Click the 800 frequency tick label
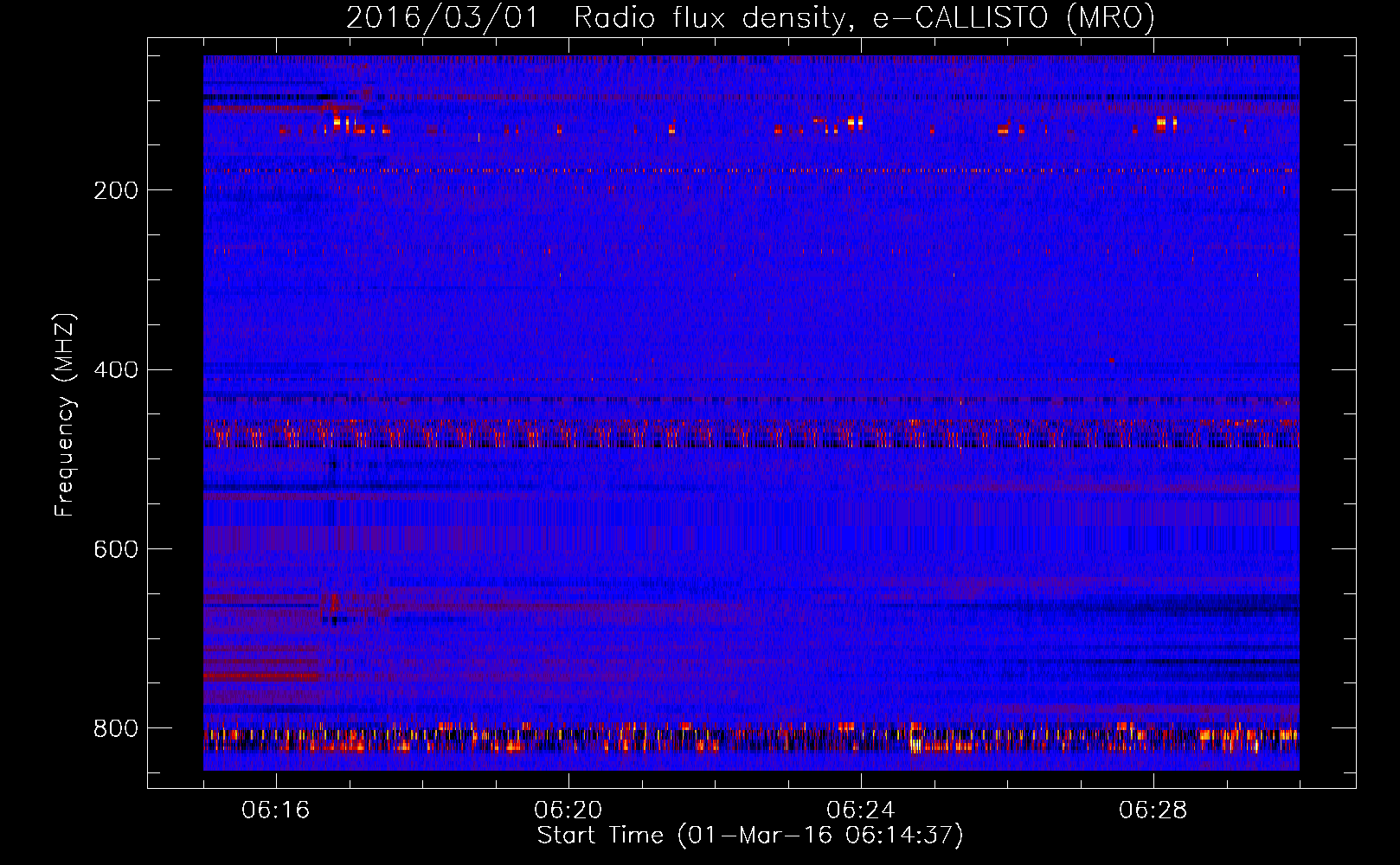1400x865 pixels. tap(116, 728)
